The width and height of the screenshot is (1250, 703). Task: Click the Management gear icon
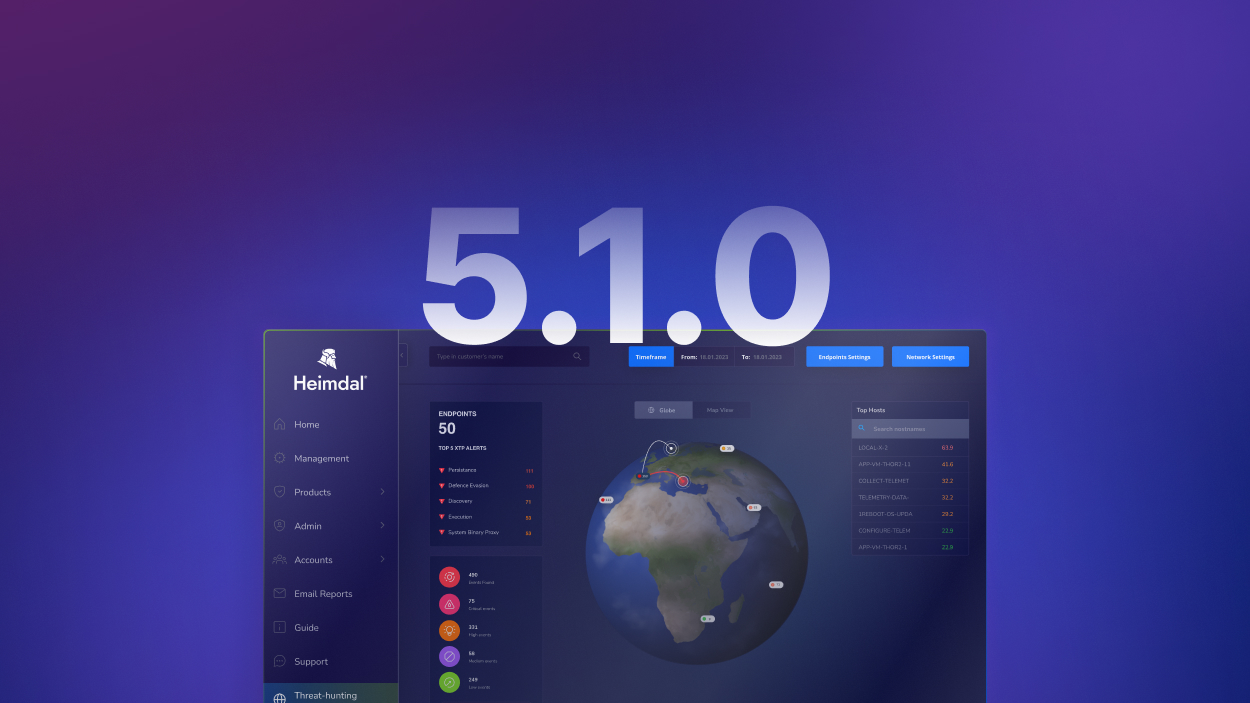pos(280,458)
